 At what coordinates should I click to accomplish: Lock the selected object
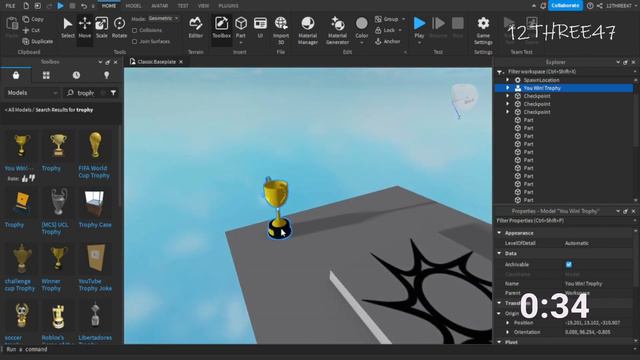click(x=385, y=30)
